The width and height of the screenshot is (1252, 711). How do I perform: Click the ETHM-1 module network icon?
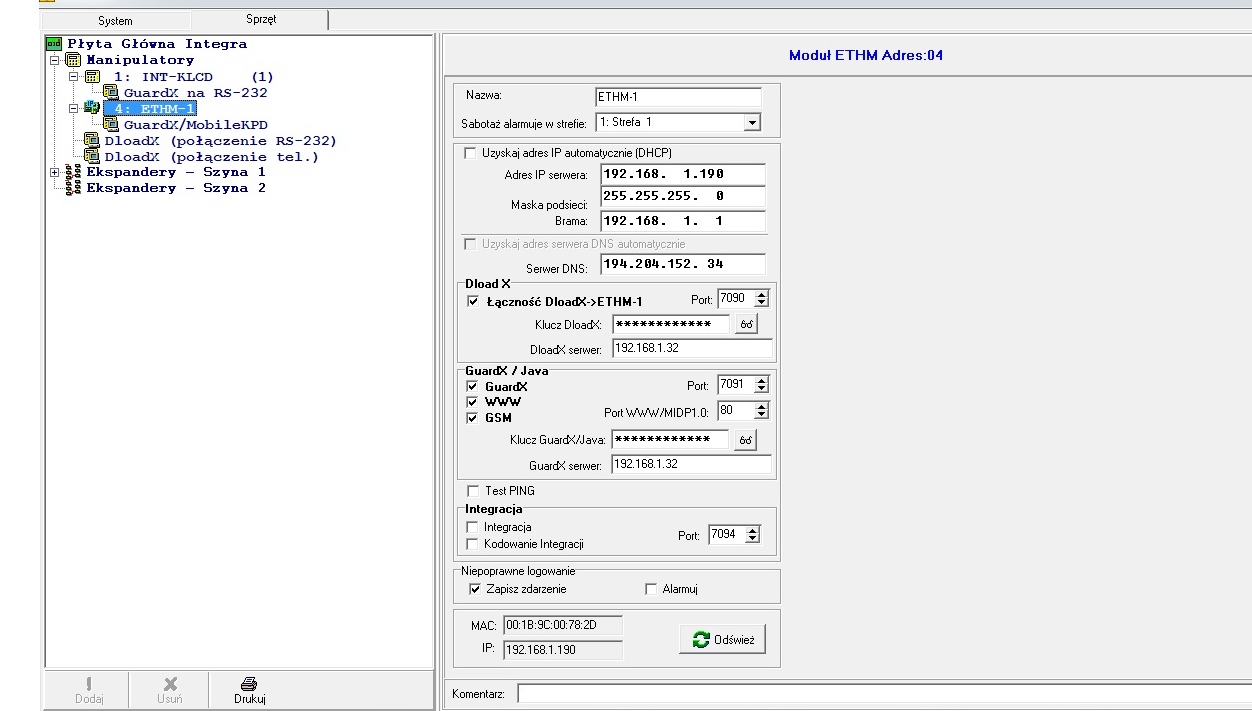pos(92,108)
